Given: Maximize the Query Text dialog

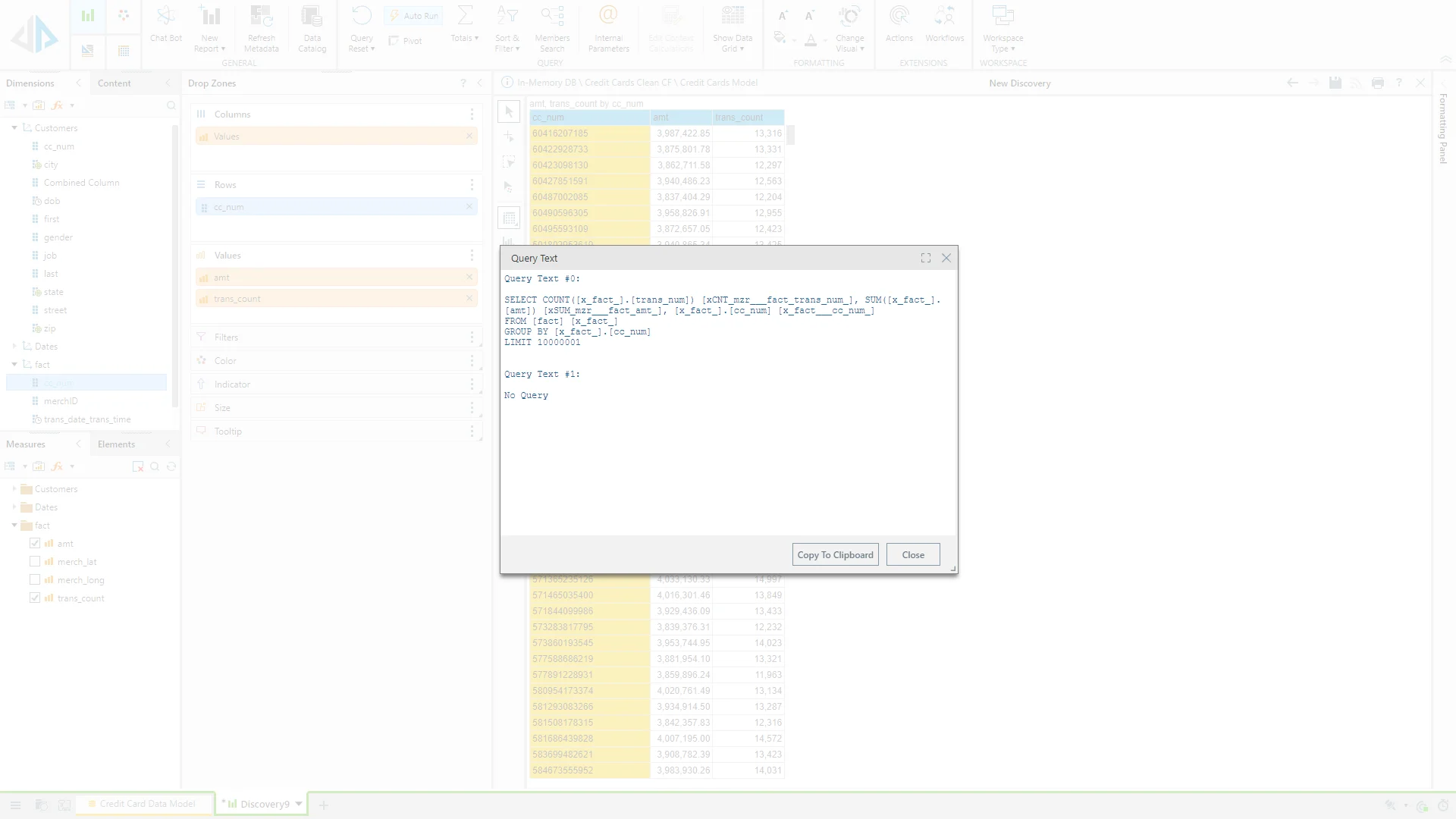Looking at the screenshot, I should (x=926, y=258).
